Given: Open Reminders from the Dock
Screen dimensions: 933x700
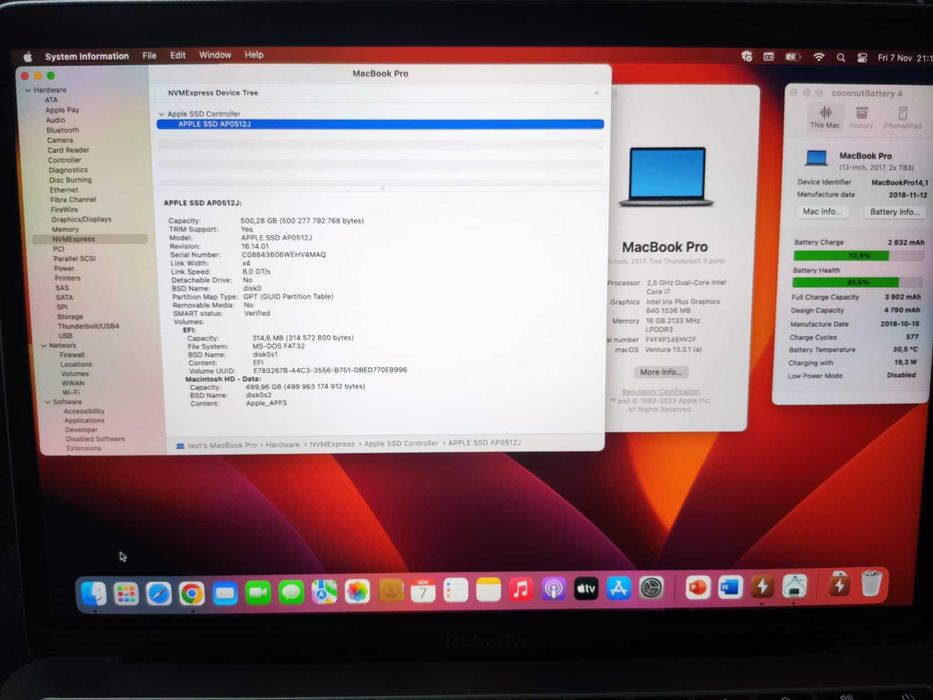Looking at the screenshot, I should [456, 590].
